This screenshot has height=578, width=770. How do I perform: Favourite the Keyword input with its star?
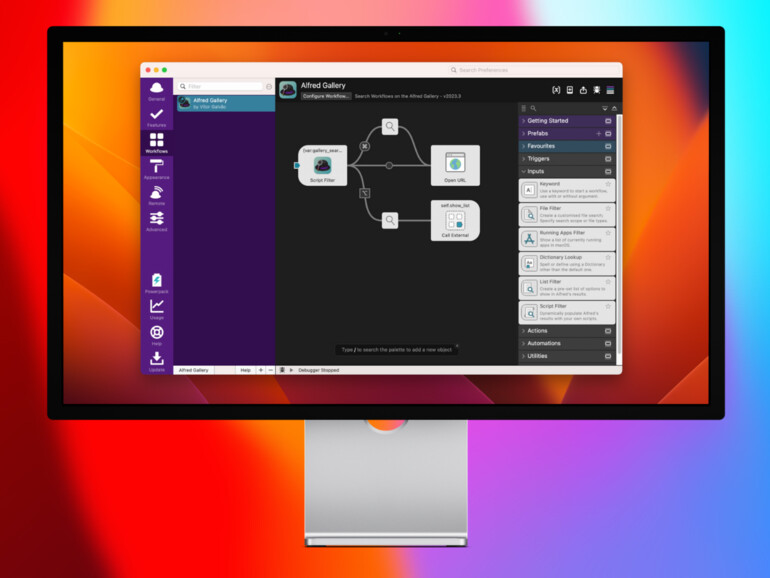point(608,184)
